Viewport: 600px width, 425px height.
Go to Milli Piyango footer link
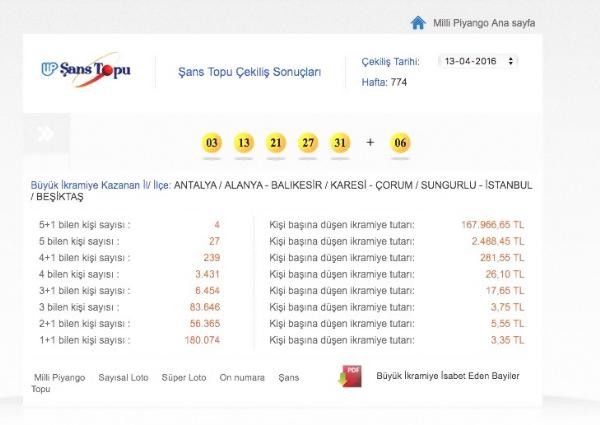(x=59, y=378)
